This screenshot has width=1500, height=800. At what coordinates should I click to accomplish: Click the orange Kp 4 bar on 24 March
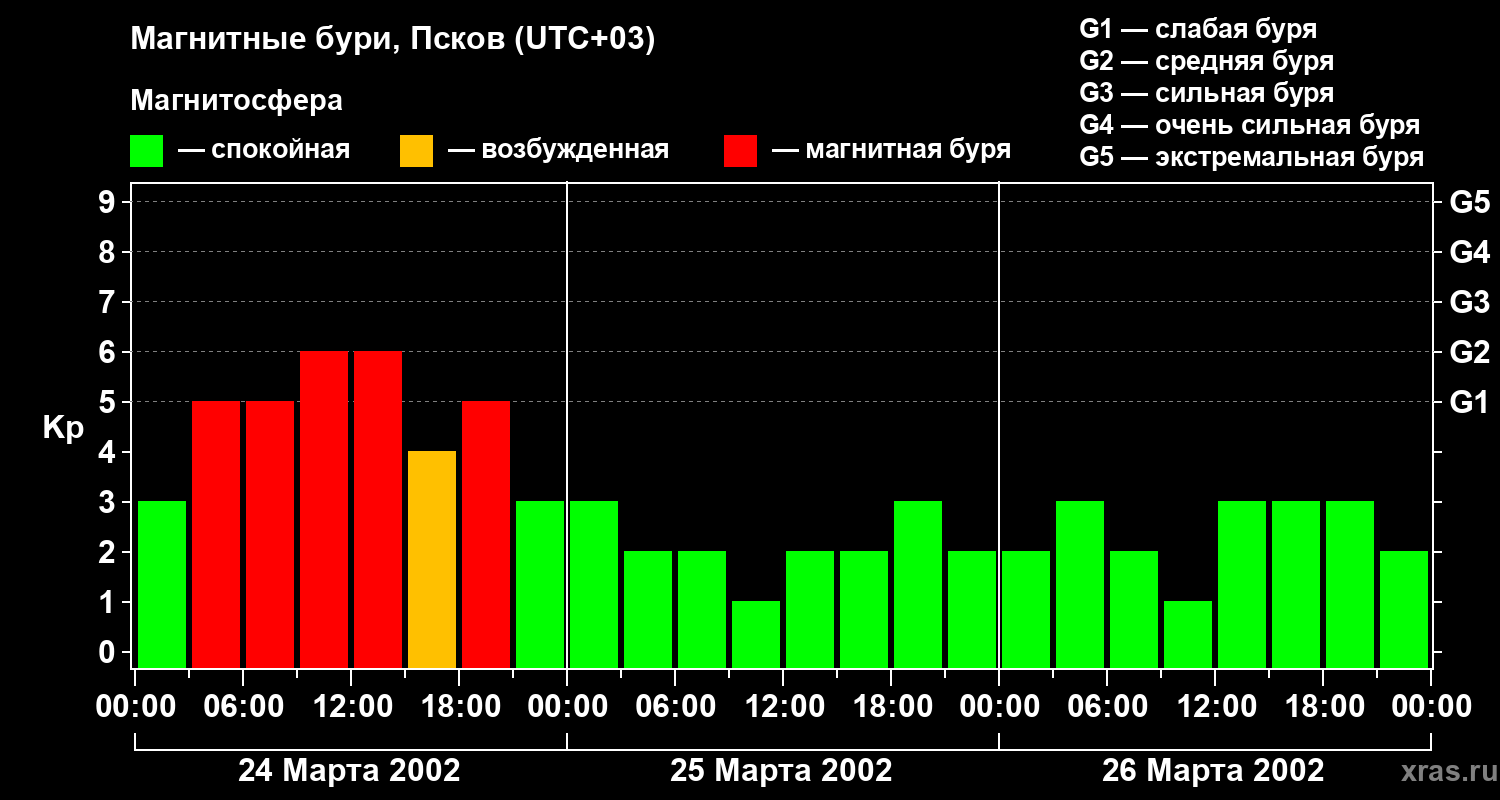pyautogui.click(x=432, y=559)
